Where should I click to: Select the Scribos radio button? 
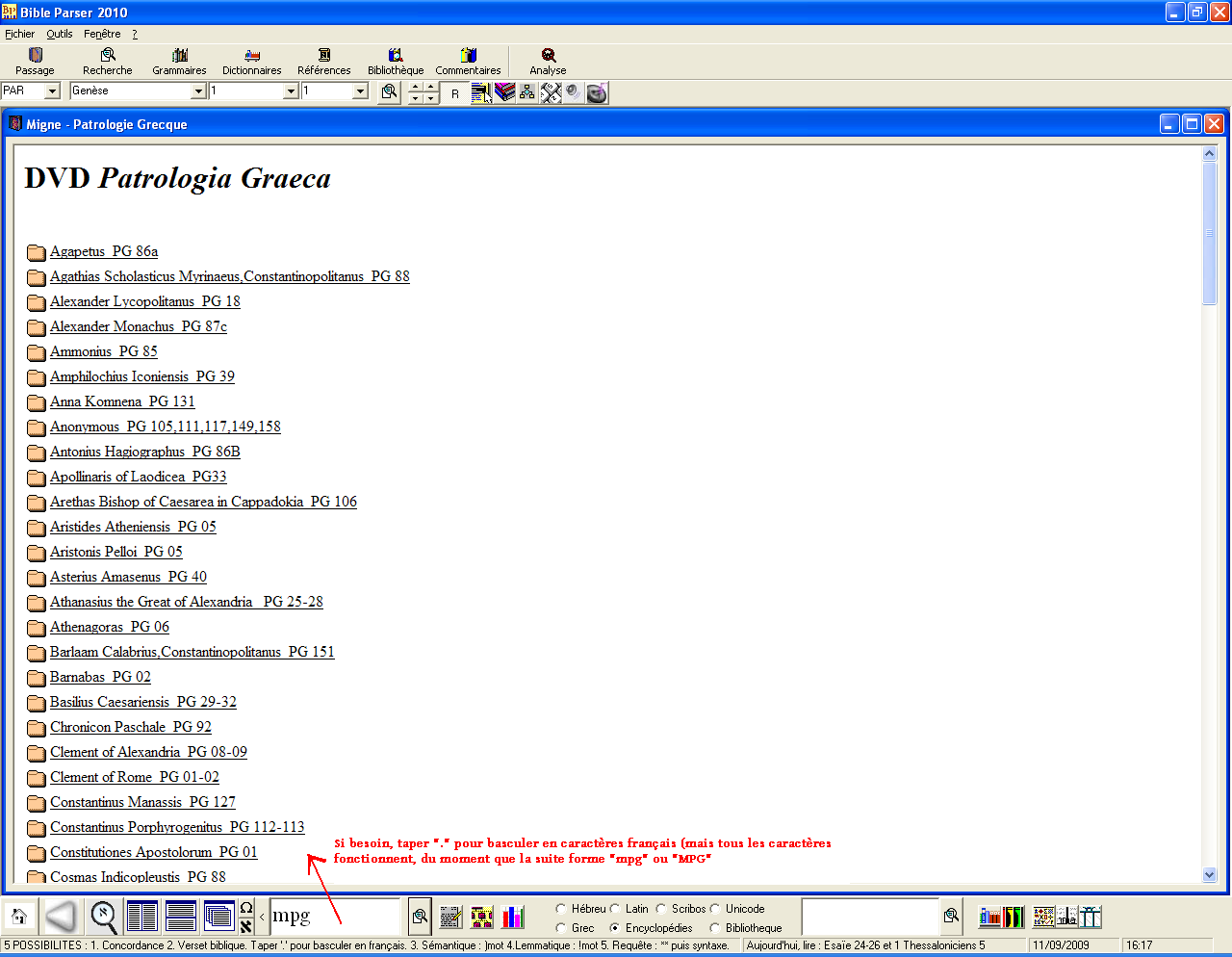click(x=661, y=909)
